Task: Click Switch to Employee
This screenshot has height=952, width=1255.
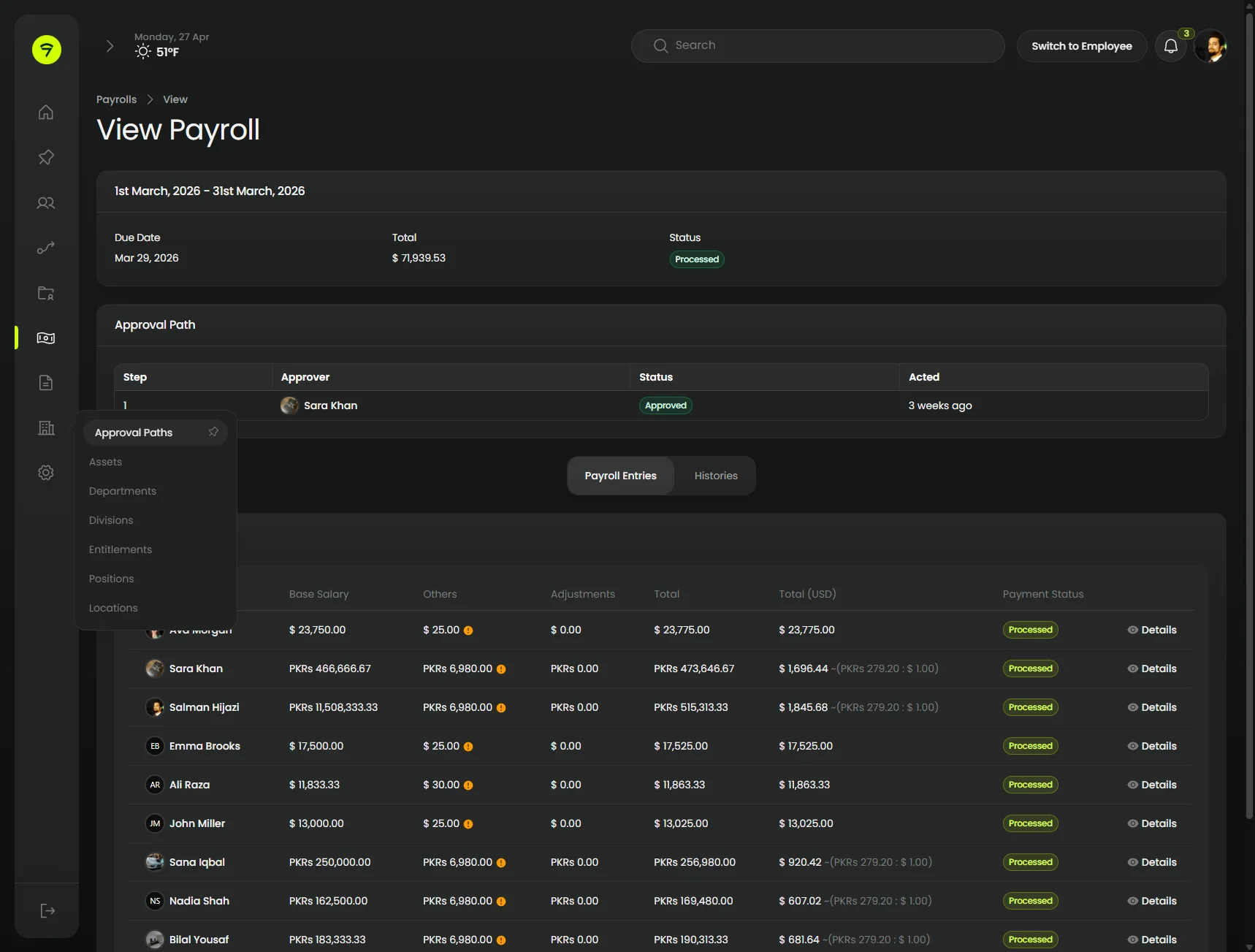Action: [1082, 45]
